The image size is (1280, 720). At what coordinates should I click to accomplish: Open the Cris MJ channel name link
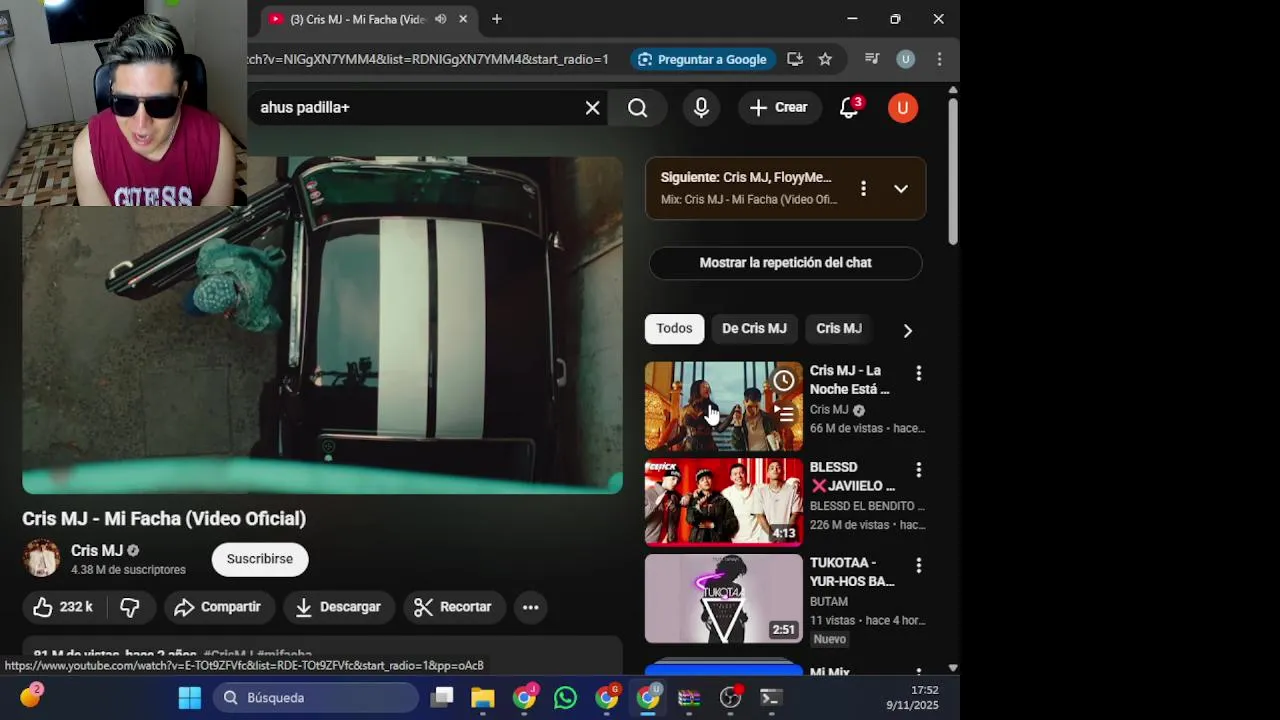click(97, 551)
